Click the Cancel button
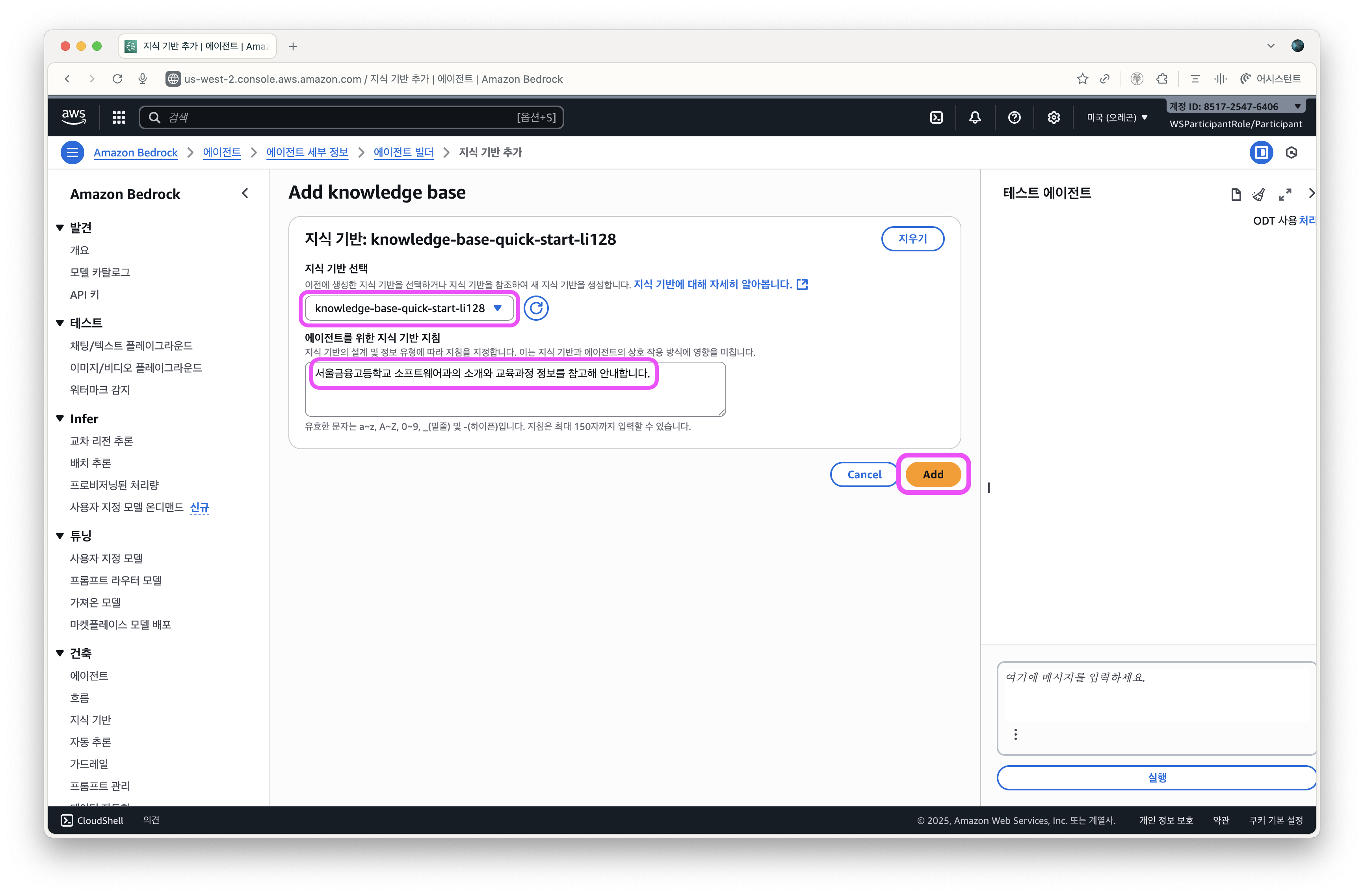The height and width of the screenshot is (896, 1364). click(864, 474)
